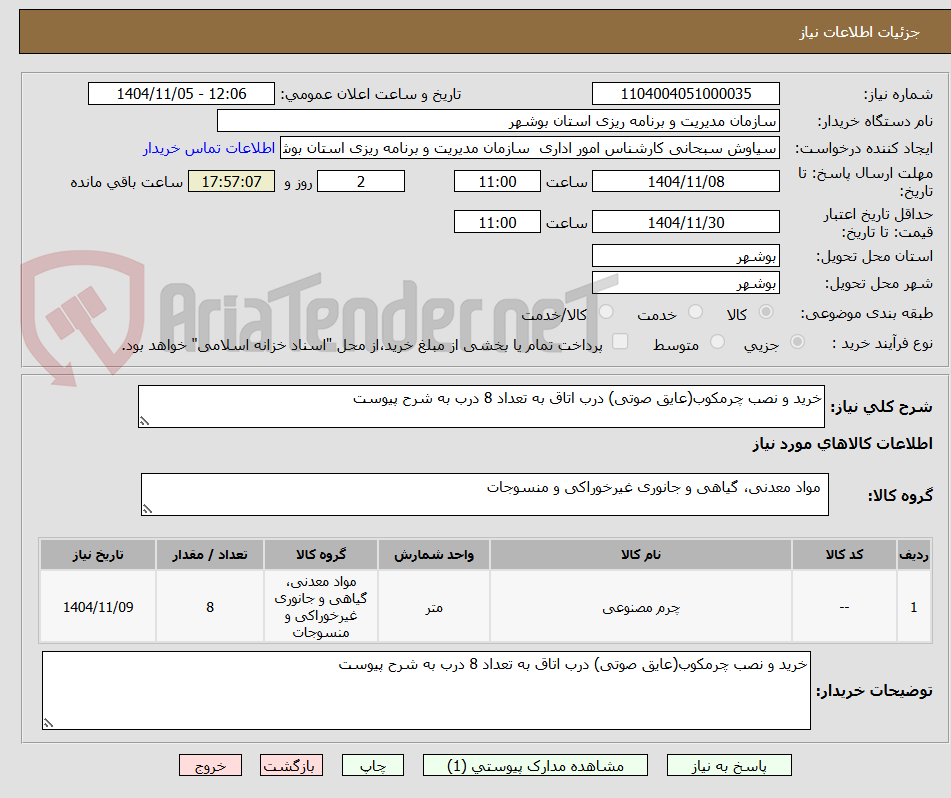This screenshot has height=798, width=951.
Task: Click the شرح کلی نیاز text area
Action: pos(481,406)
